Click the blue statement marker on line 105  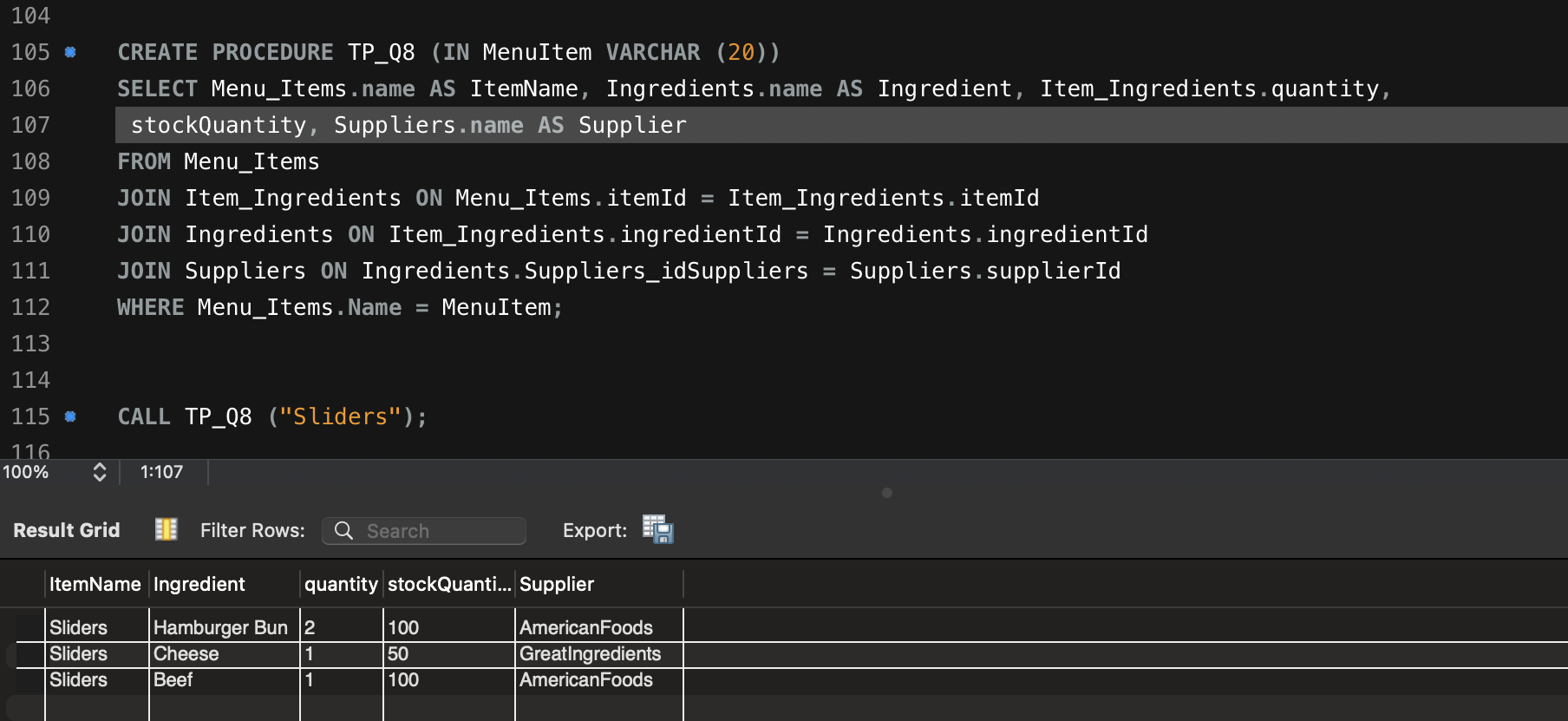pyautogui.click(x=71, y=52)
